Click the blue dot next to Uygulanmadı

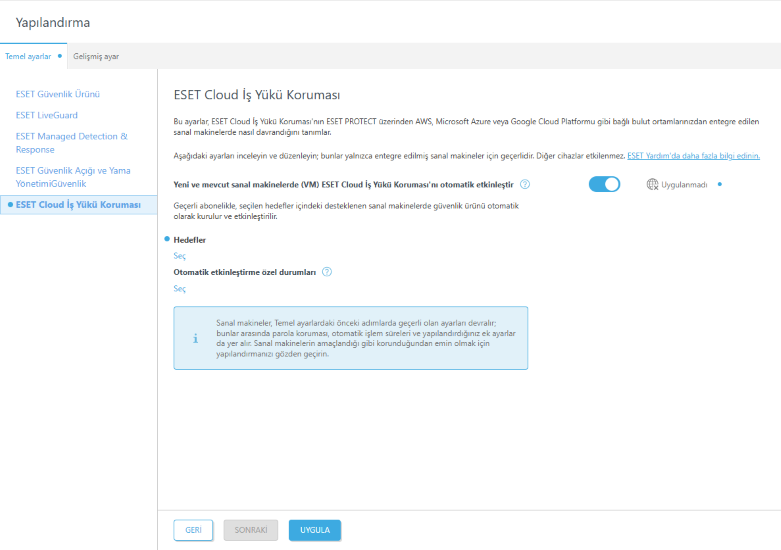tap(720, 184)
